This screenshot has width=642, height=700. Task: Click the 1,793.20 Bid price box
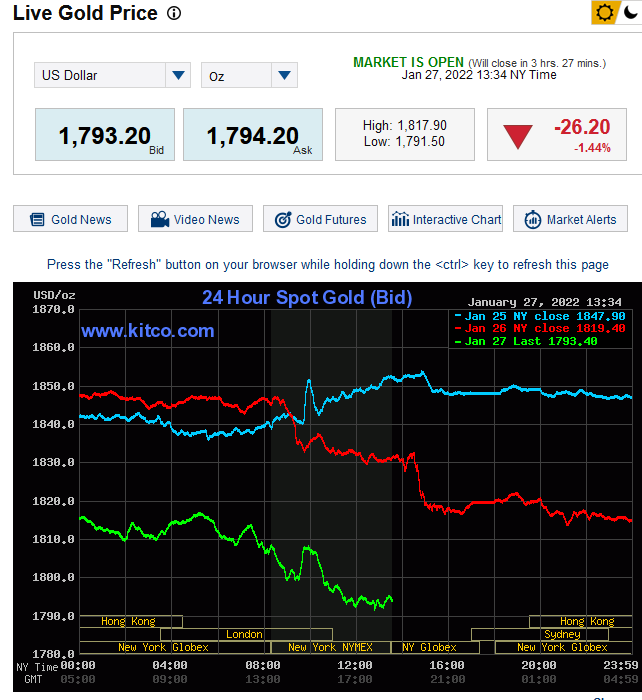tap(105, 134)
